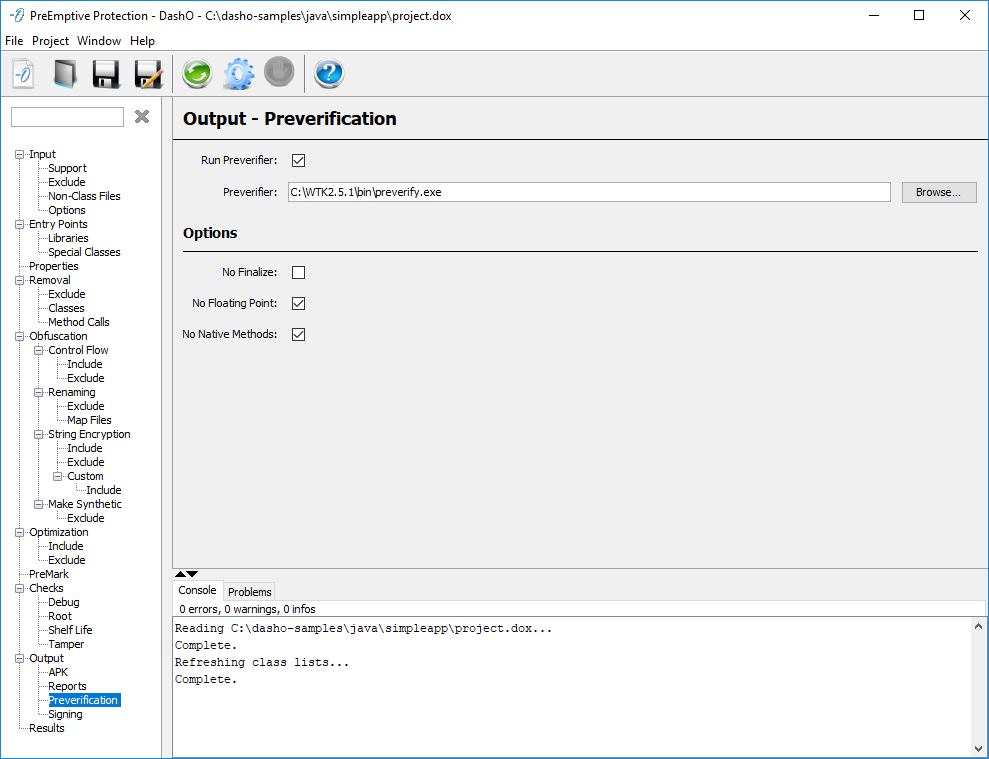Switch to the Problems tab
Image resolution: width=989 pixels, height=759 pixels.
[x=249, y=592]
